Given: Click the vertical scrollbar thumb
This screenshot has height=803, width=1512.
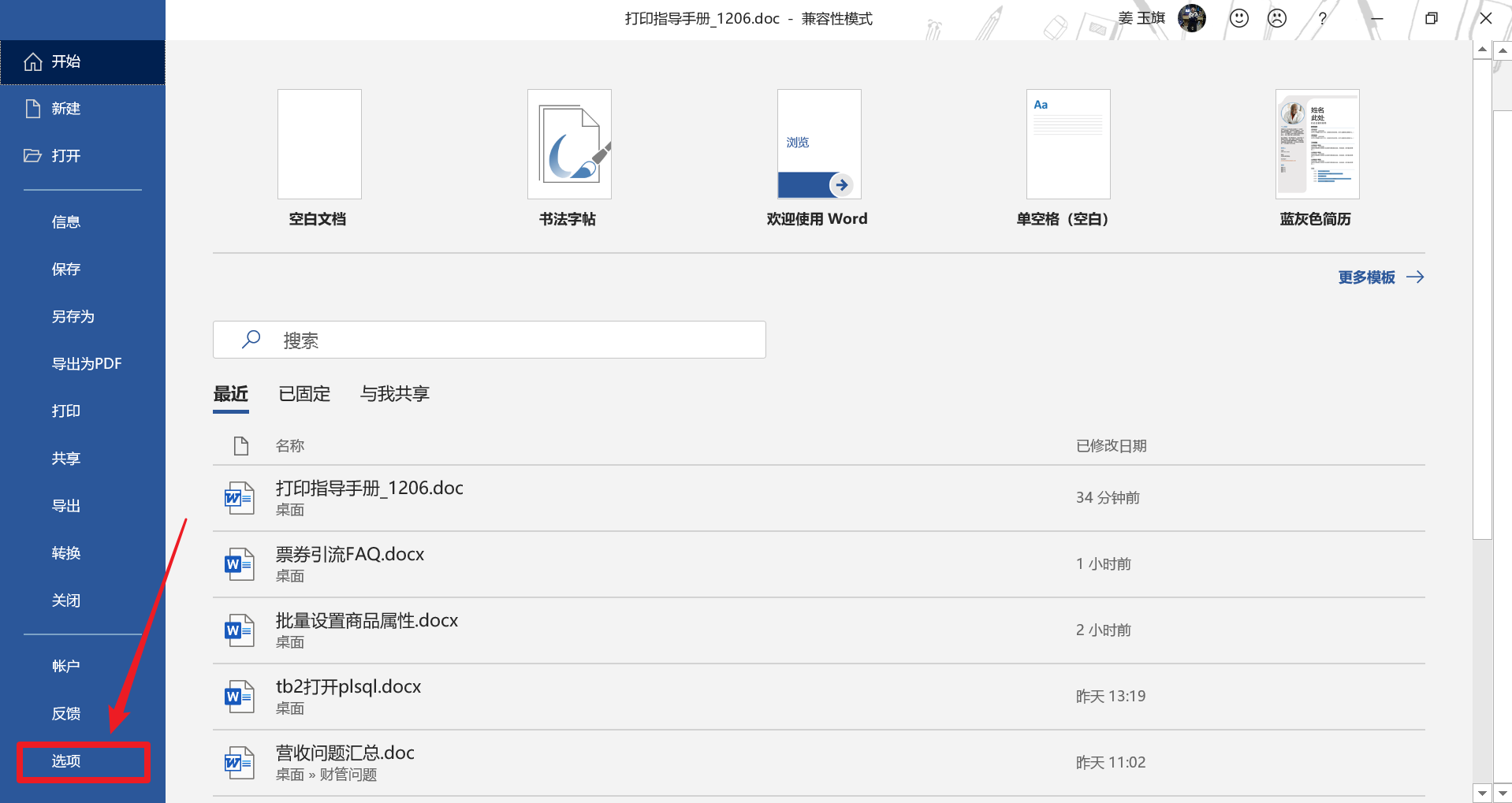Looking at the screenshot, I should coord(1482,299).
